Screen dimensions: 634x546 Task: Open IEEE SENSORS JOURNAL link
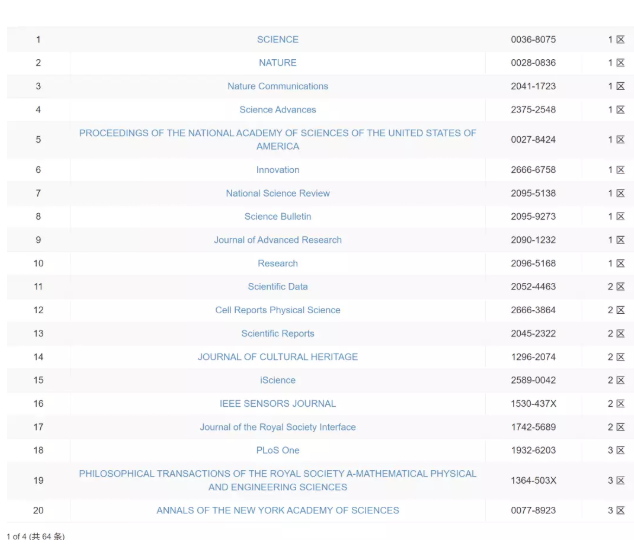(x=278, y=404)
